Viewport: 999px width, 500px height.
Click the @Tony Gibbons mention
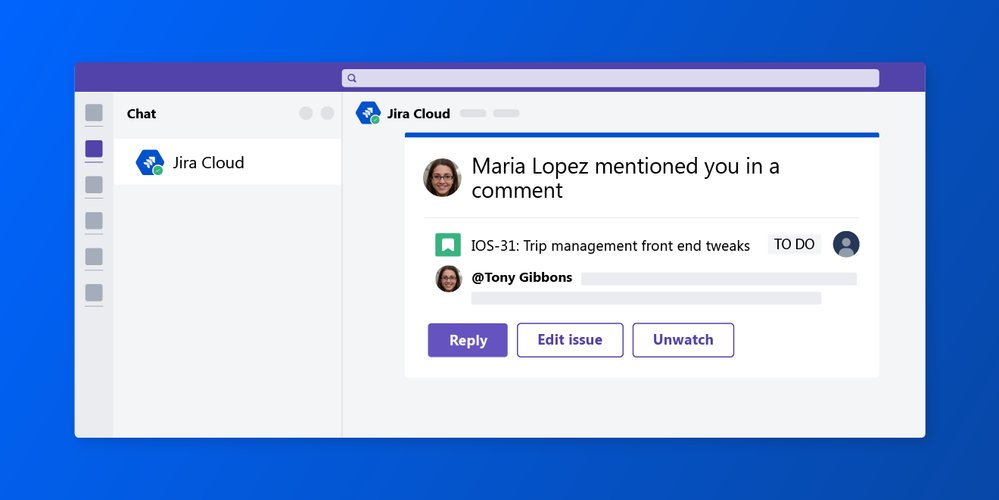522,278
